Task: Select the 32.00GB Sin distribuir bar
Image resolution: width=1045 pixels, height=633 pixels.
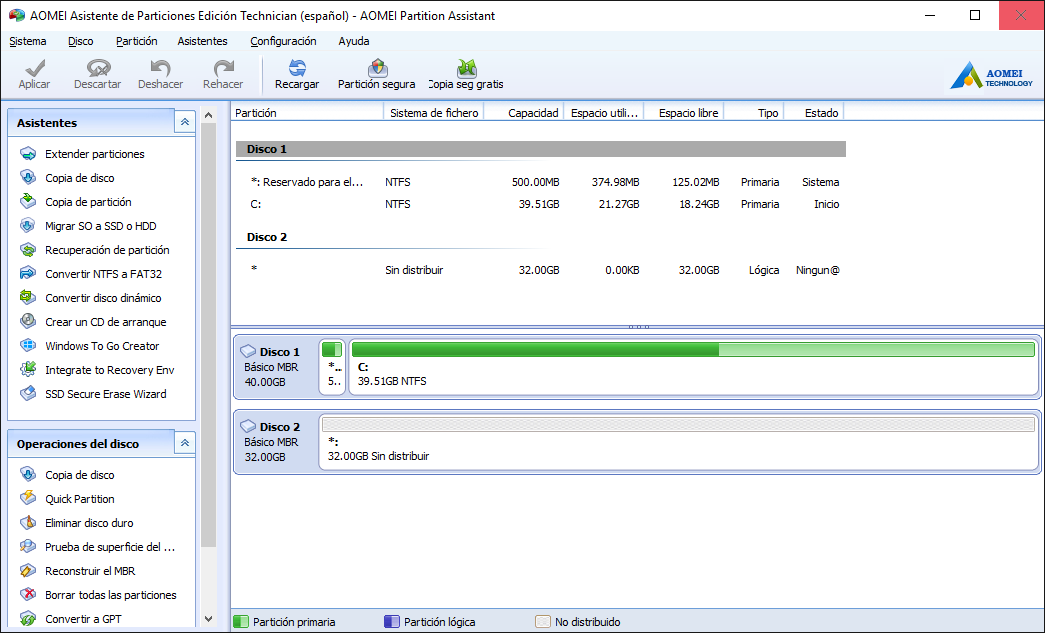Action: tap(678, 441)
